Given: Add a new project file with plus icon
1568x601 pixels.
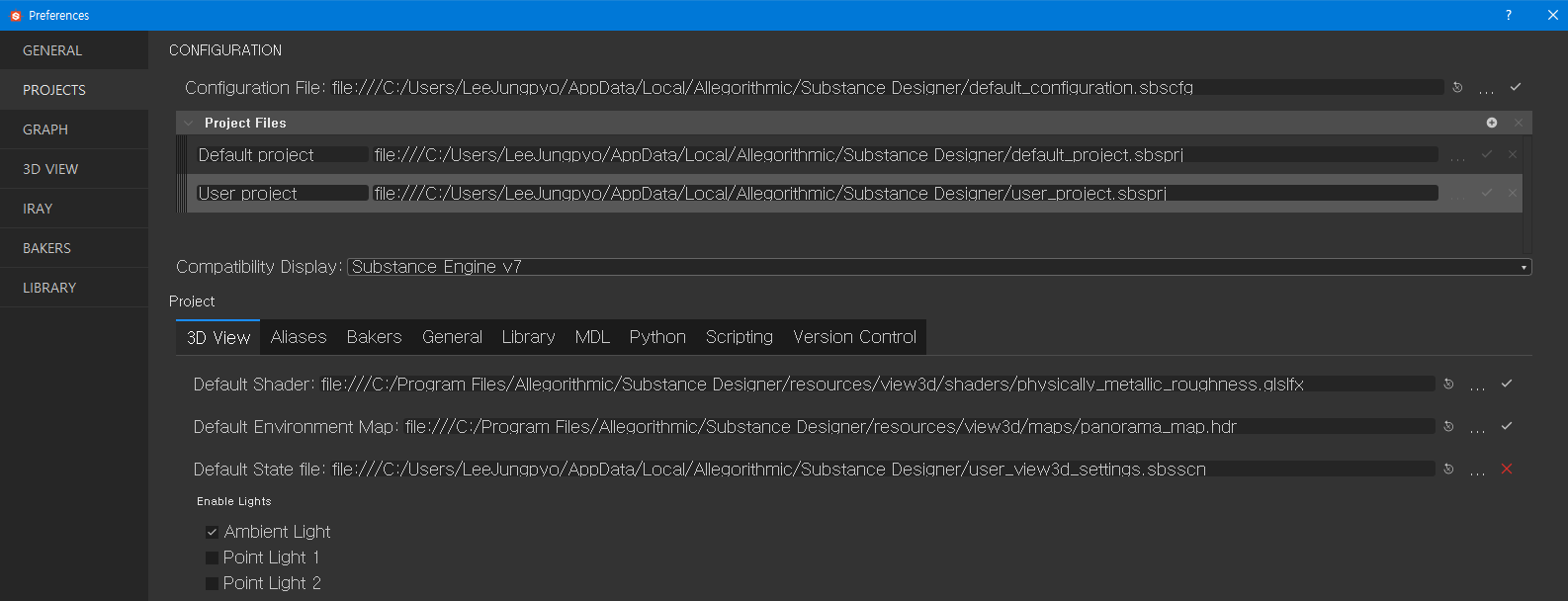Looking at the screenshot, I should (1492, 123).
